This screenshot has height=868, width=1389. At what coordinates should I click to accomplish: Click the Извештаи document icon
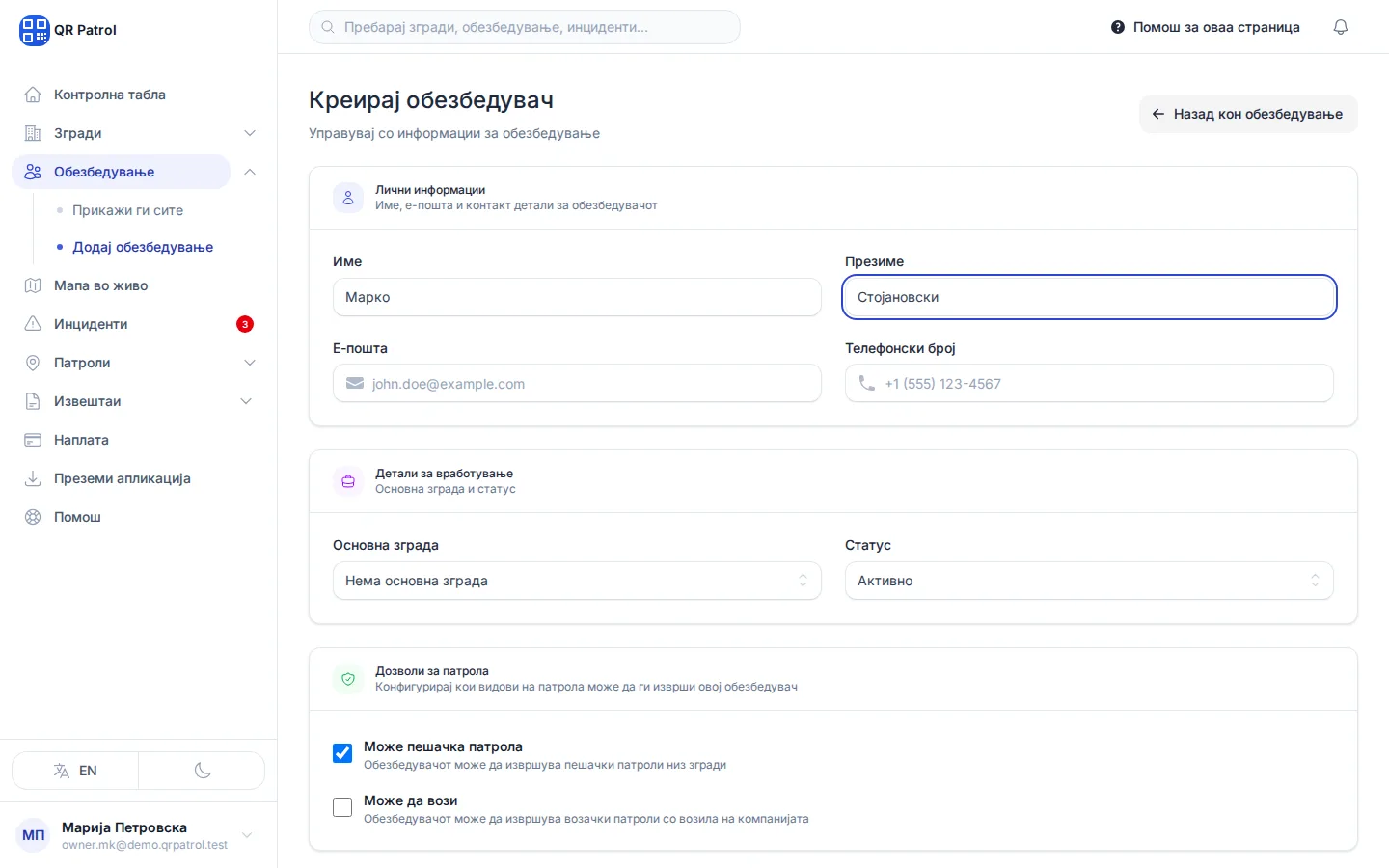click(33, 401)
